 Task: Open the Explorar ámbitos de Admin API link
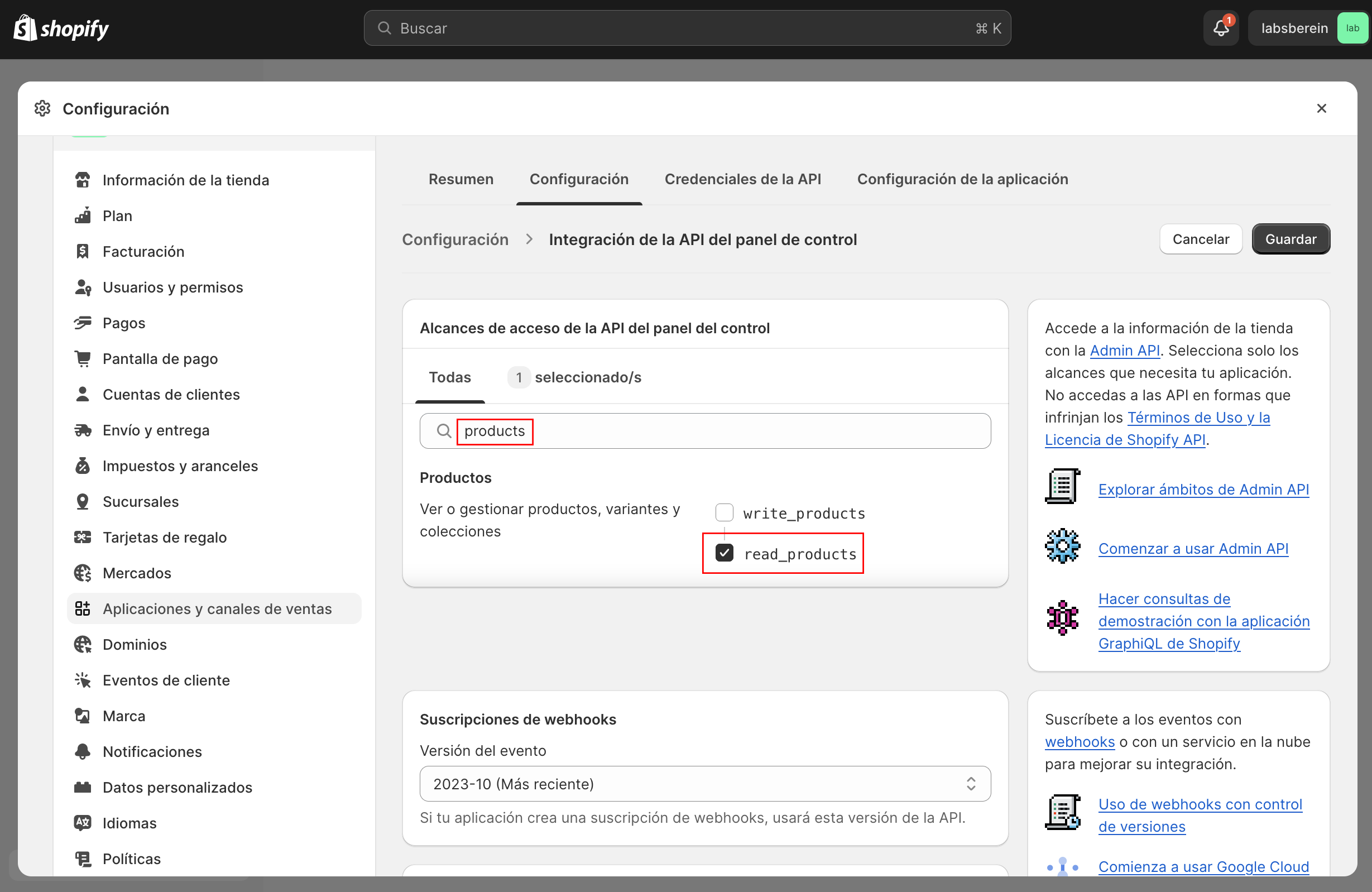coord(1203,489)
